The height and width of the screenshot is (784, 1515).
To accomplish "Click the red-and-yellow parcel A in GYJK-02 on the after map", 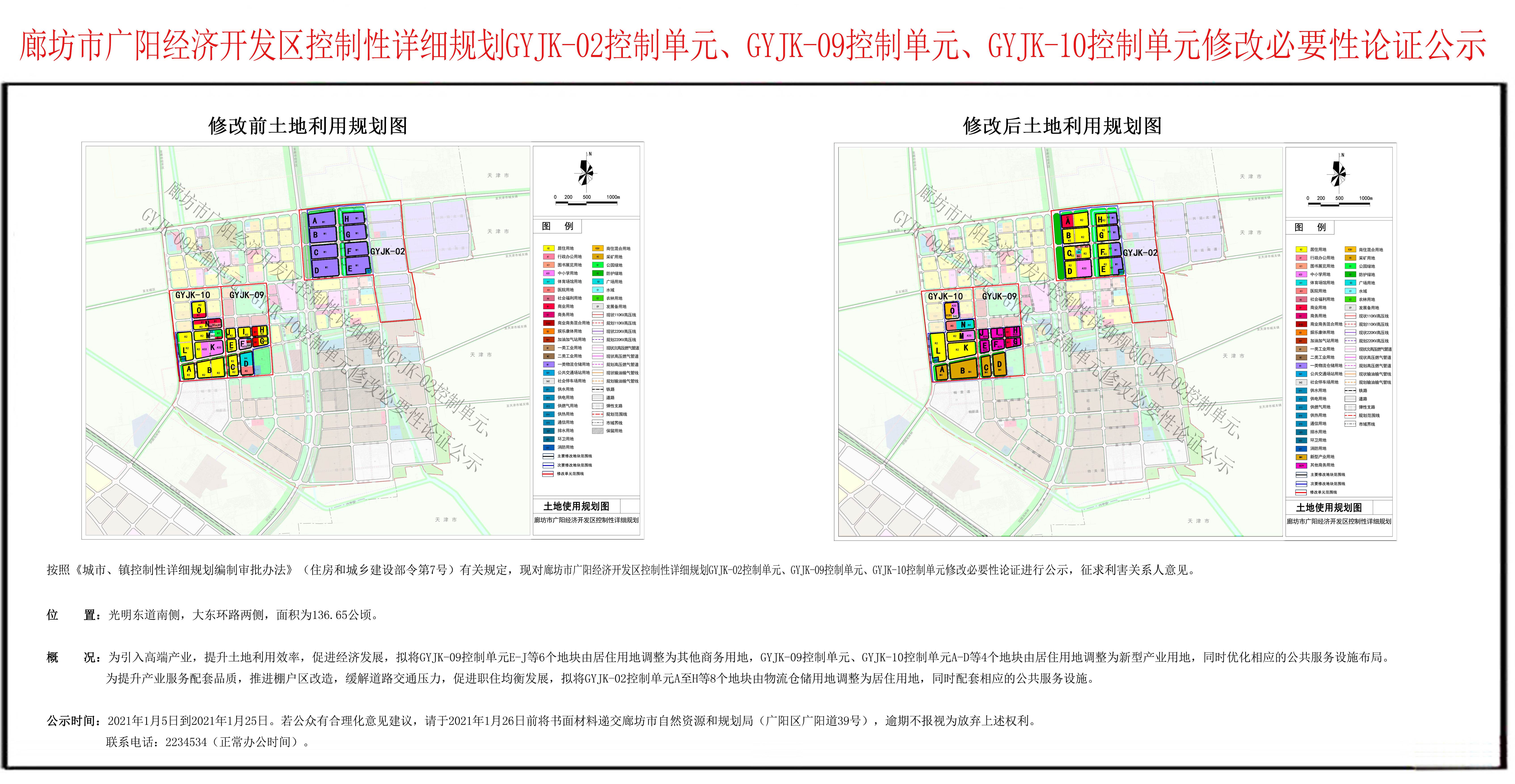I will tap(1075, 220).
